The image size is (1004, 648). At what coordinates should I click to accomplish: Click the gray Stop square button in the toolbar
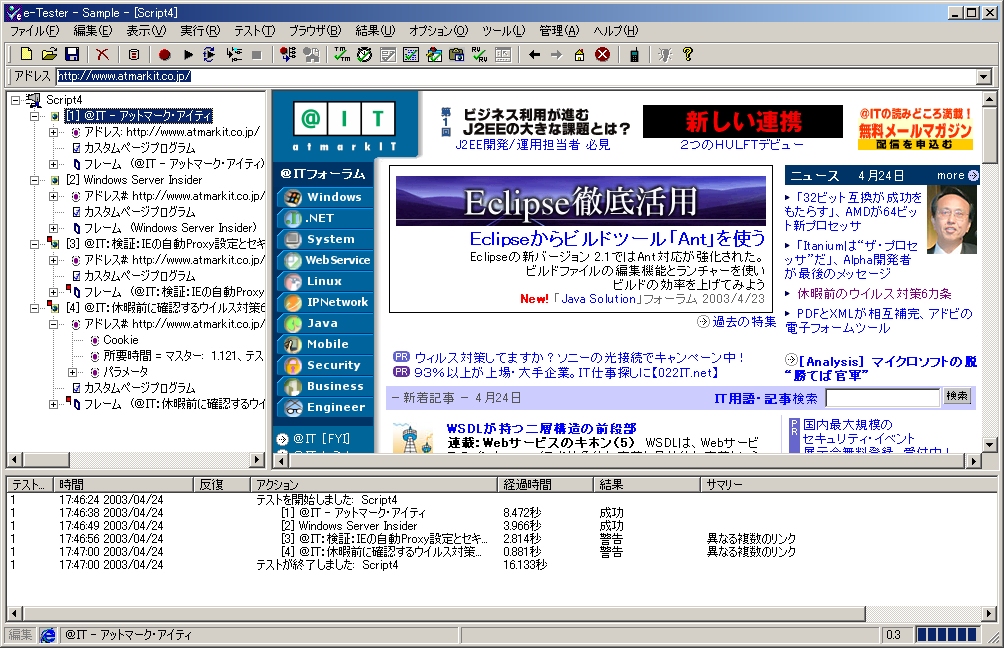click(x=257, y=54)
